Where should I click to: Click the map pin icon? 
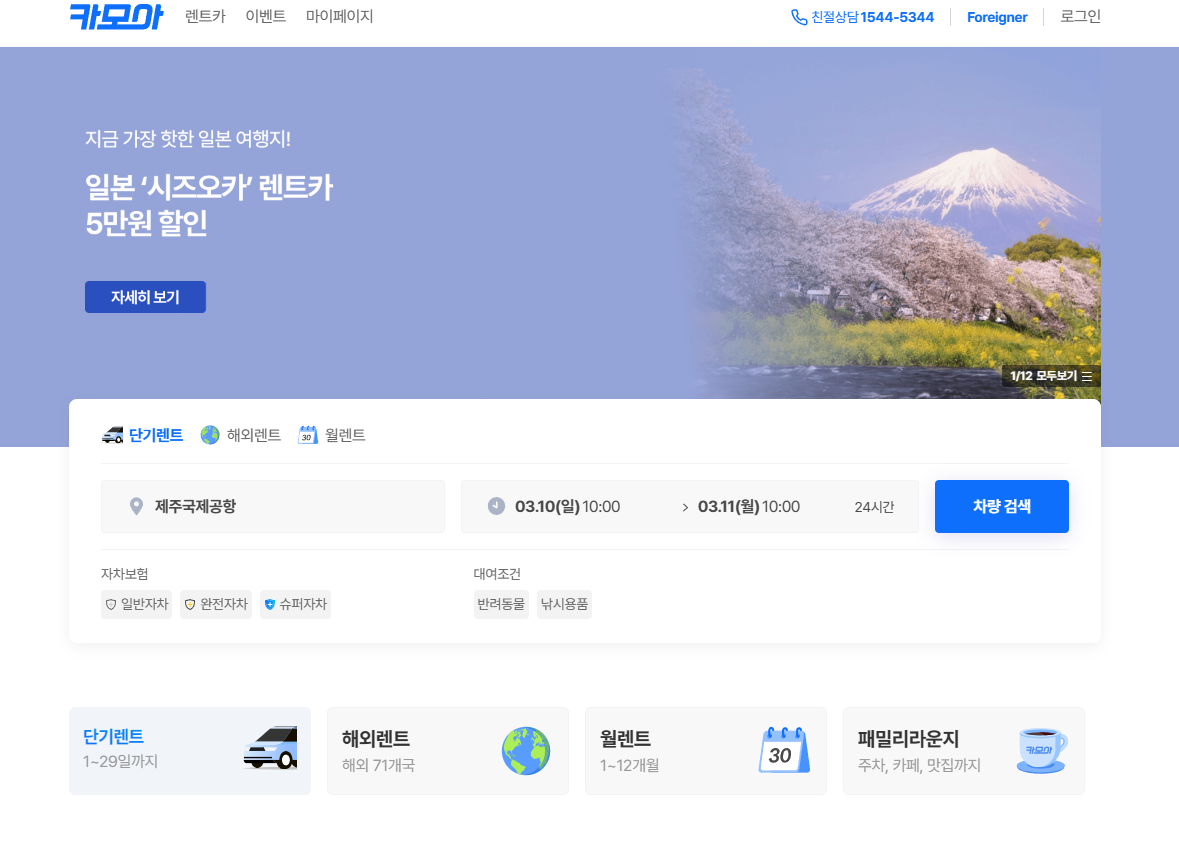pyautogui.click(x=136, y=506)
